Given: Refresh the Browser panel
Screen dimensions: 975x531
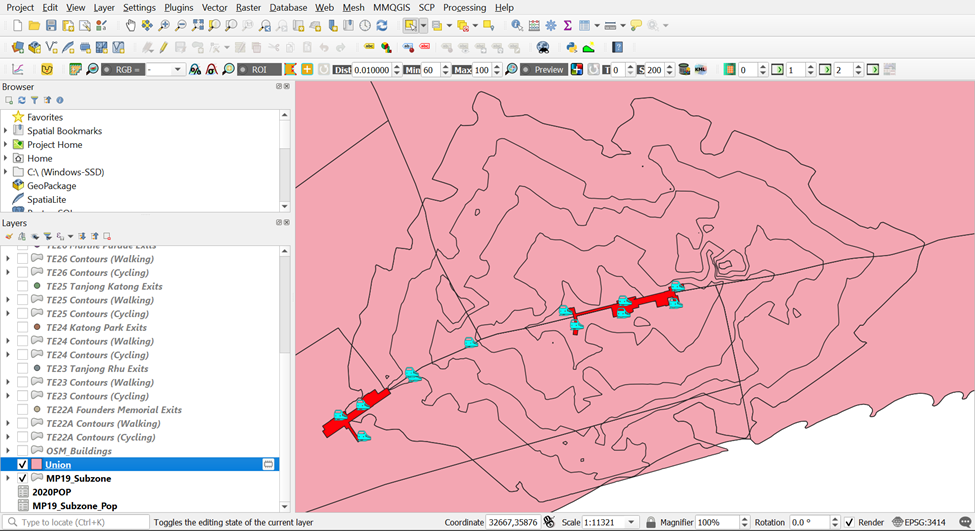Looking at the screenshot, I should click(x=22, y=101).
